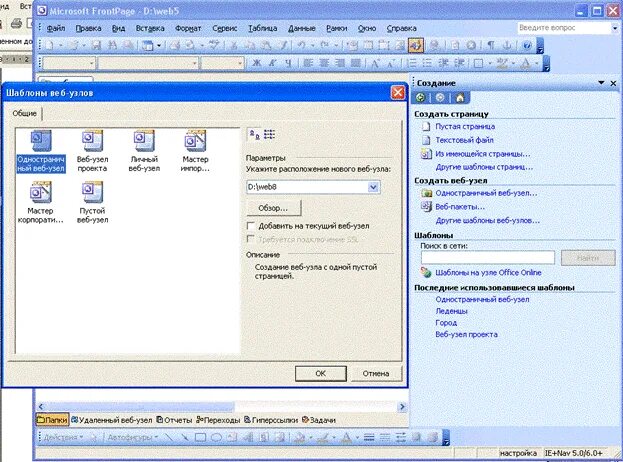Toggle Show All paragraph marks (¶)

491,45
